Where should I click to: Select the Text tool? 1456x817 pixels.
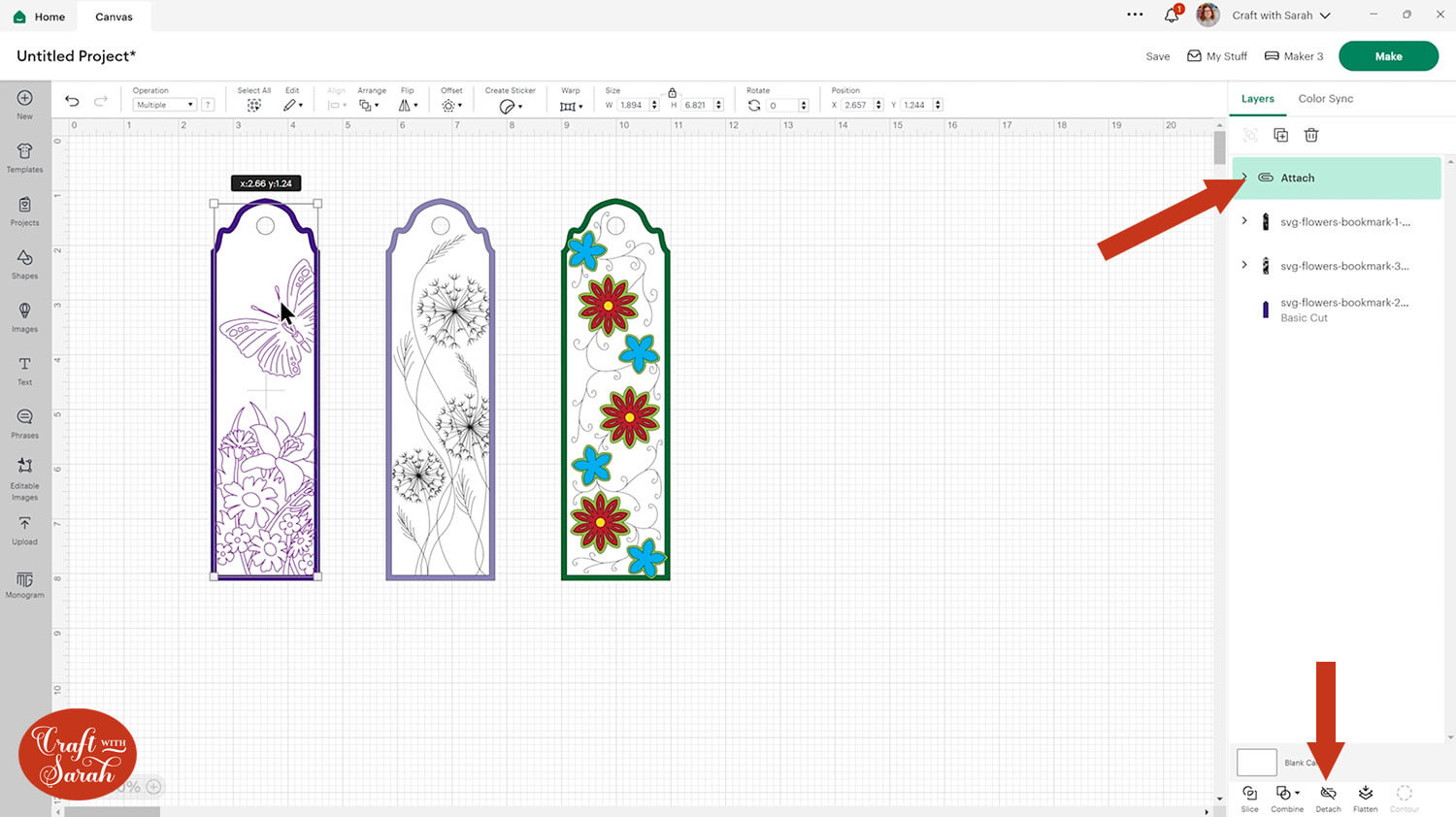24,370
